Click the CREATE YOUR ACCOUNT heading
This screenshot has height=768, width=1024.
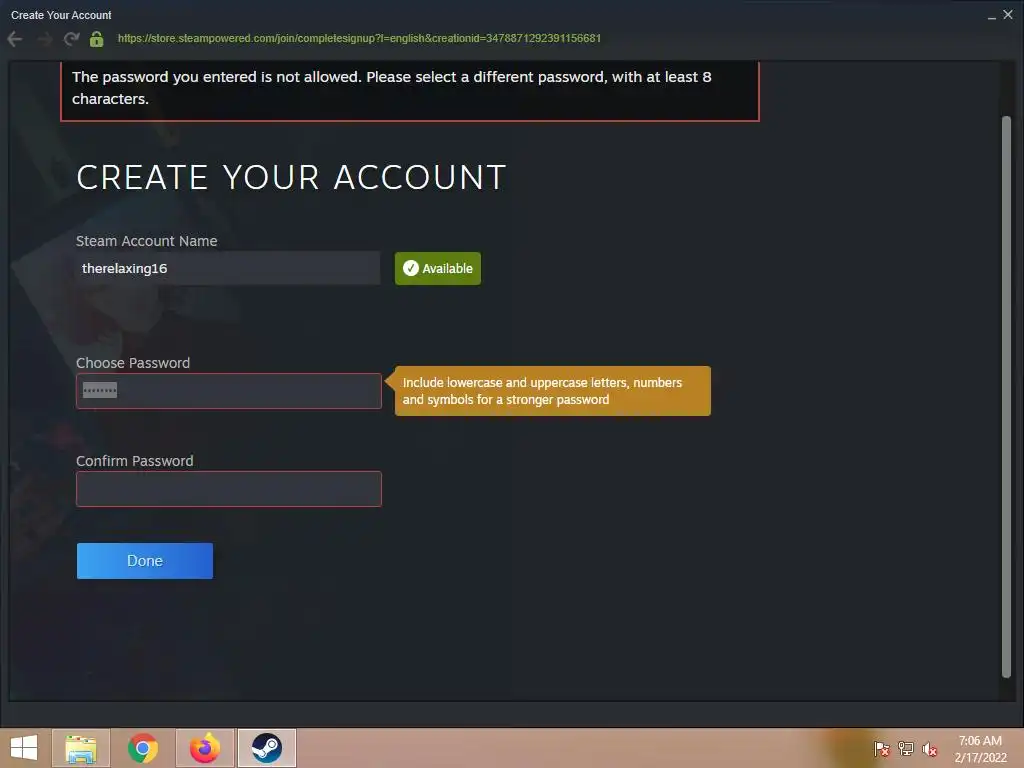tap(291, 177)
